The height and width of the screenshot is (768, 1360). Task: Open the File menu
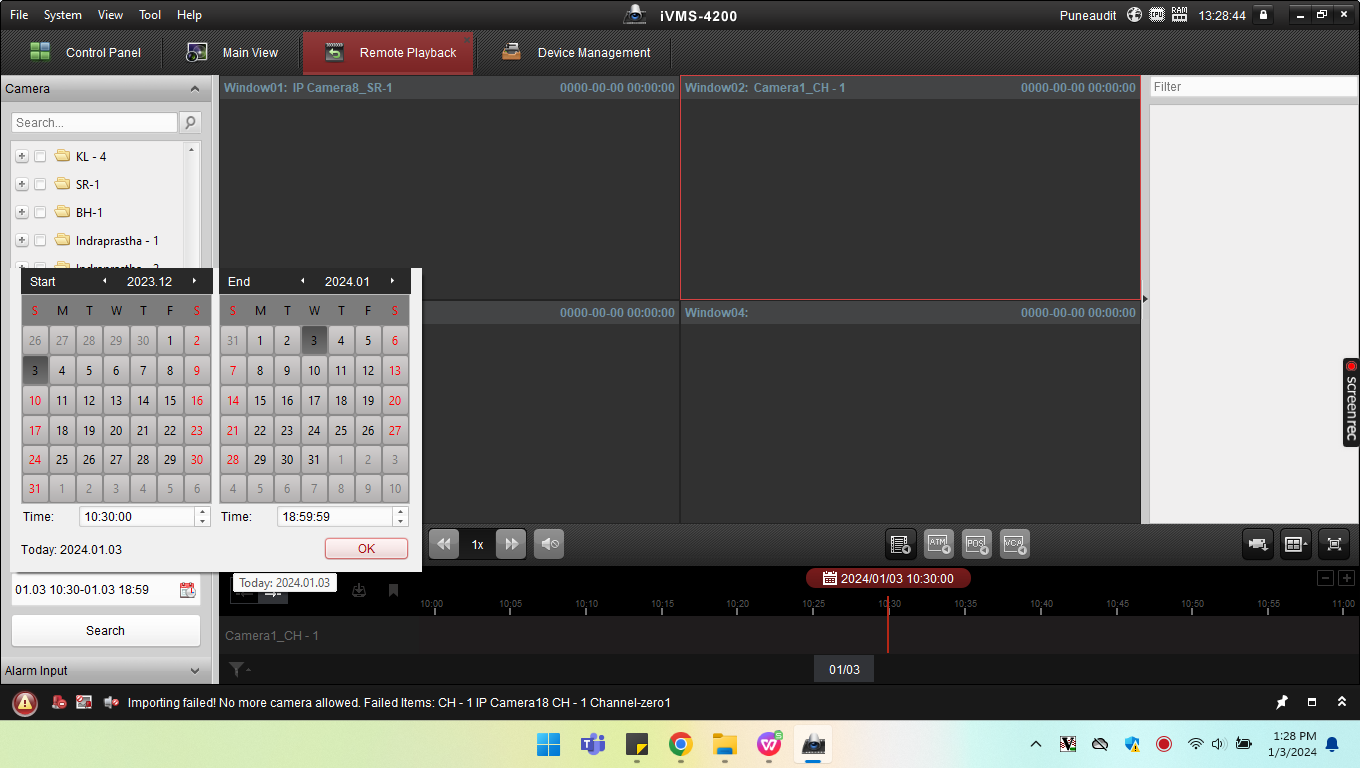click(19, 15)
